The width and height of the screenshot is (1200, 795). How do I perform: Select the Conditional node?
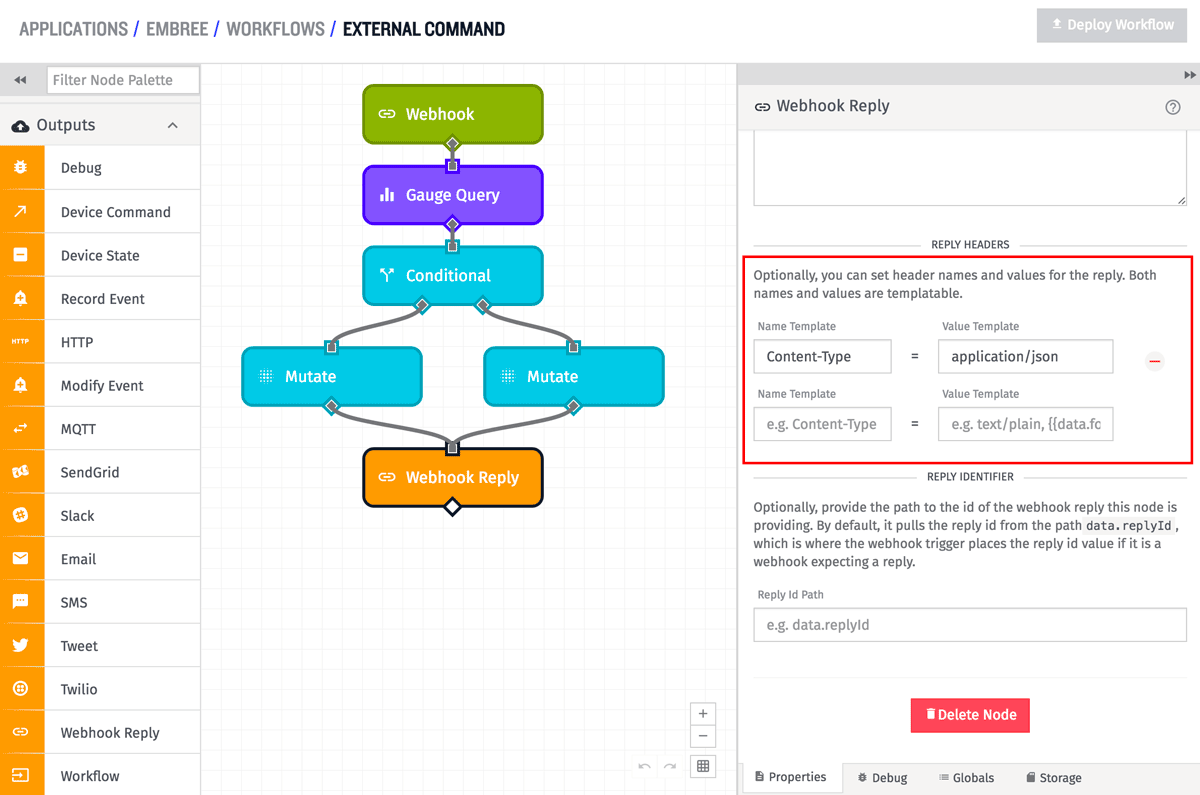pos(452,276)
